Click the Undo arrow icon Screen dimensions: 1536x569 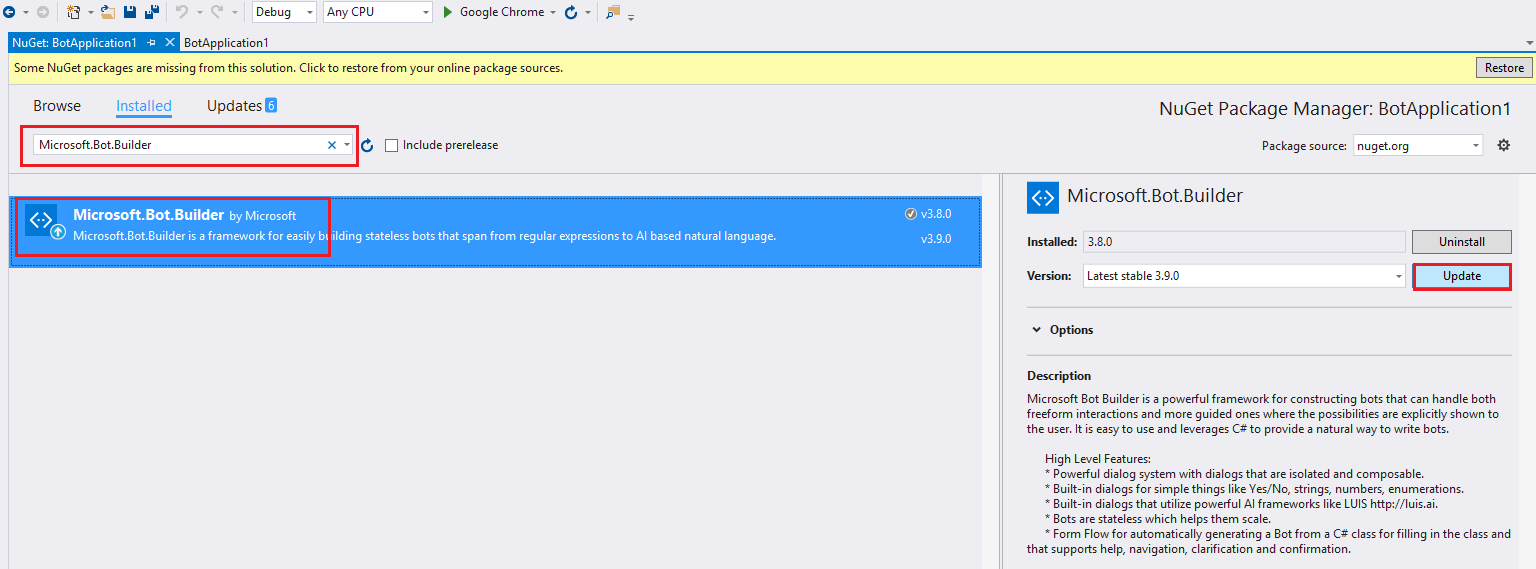tap(182, 12)
